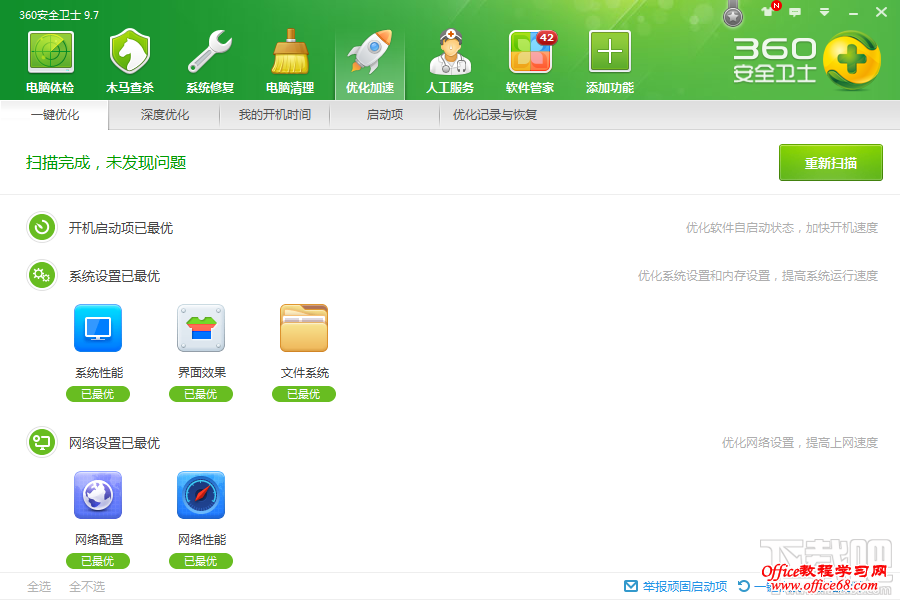This screenshot has width=900, height=600.
Task: Click 已最优 badge under 系统性能
Action: [98, 394]
